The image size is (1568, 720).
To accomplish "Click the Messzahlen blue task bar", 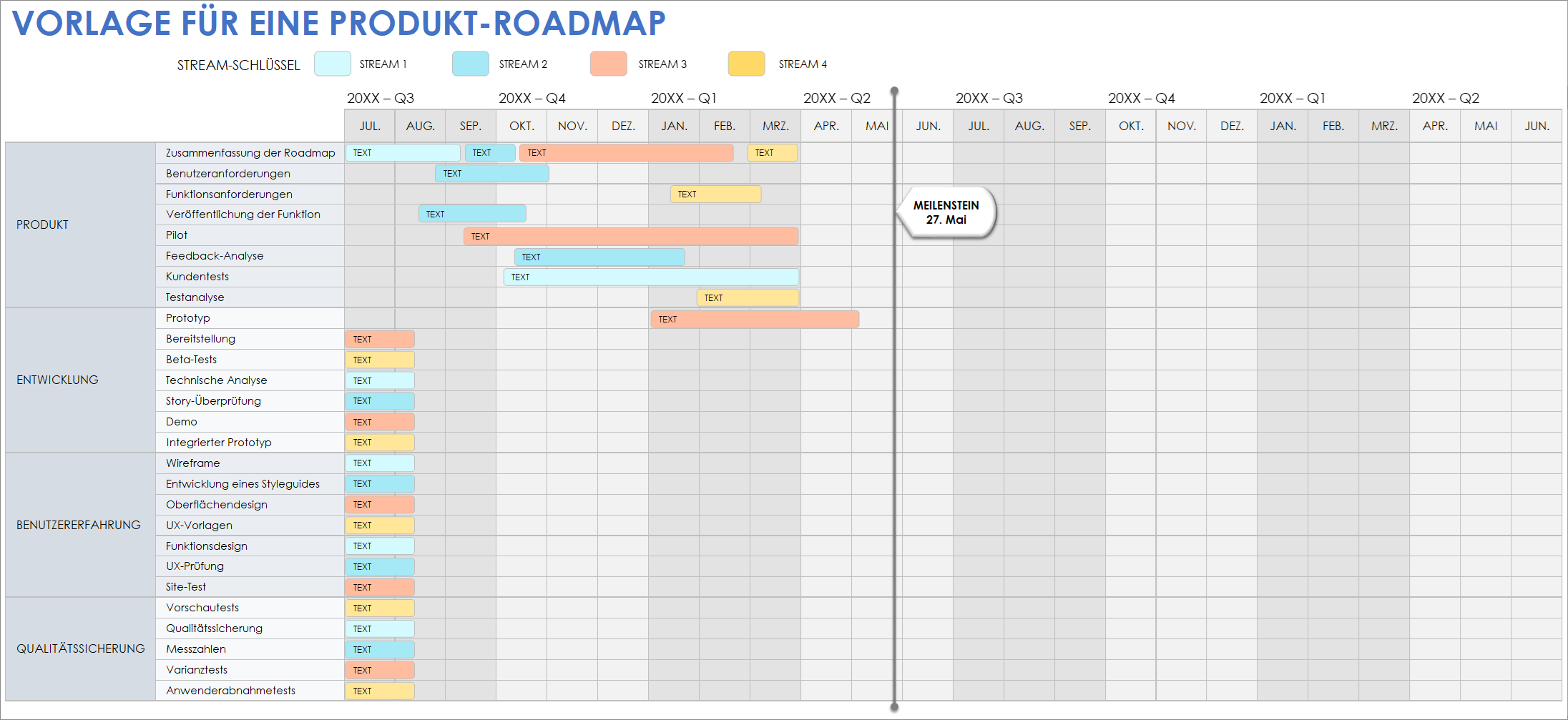I will [x=380, y=649].
